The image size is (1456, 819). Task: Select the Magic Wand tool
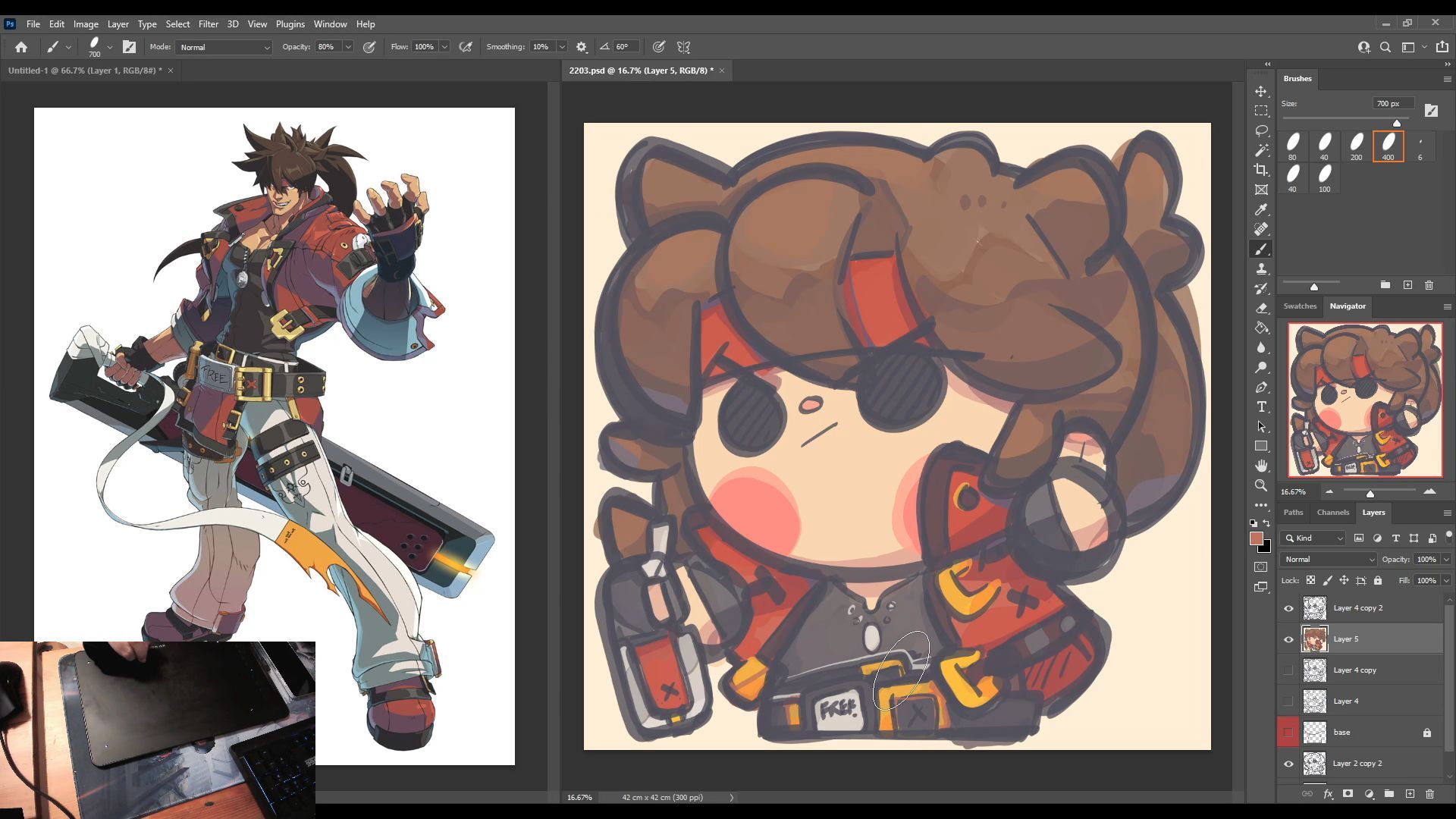[x=1261, y=150]
